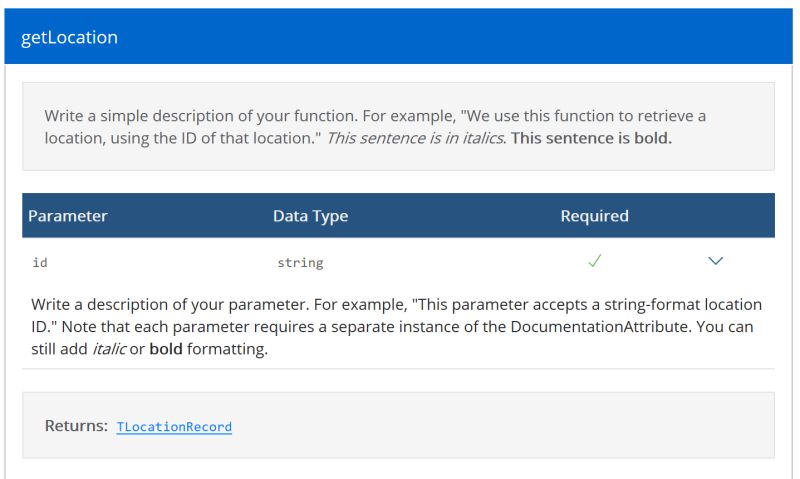
Task: Collapse the id parameter details chevron
Action: point(715,261)
